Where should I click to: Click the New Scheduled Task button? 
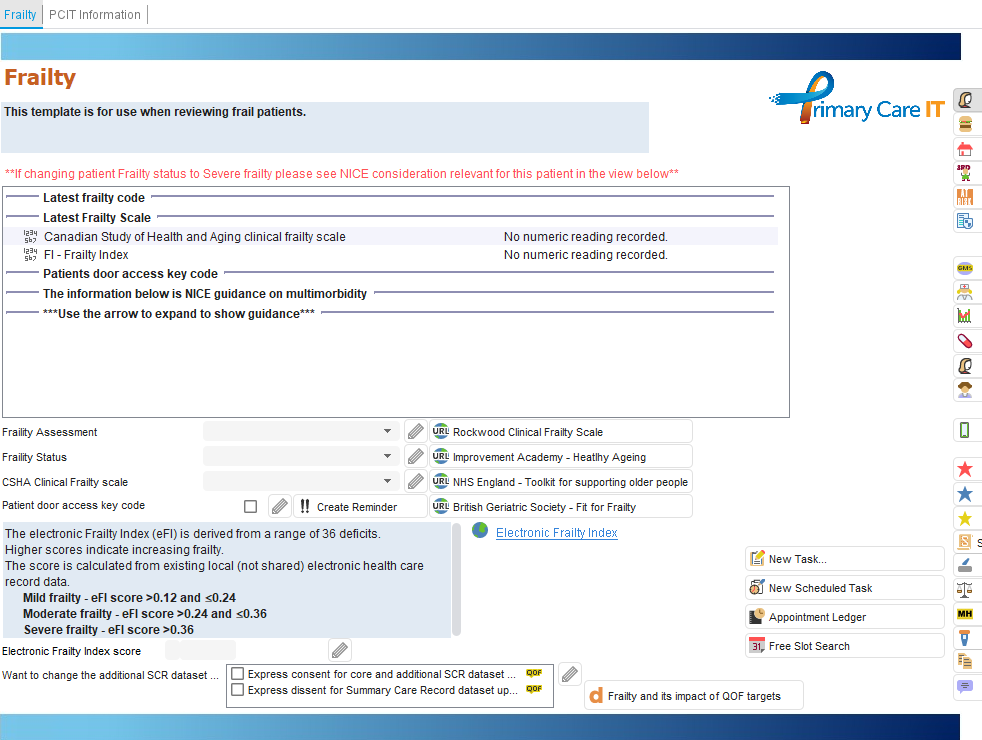tap(821, 588)
